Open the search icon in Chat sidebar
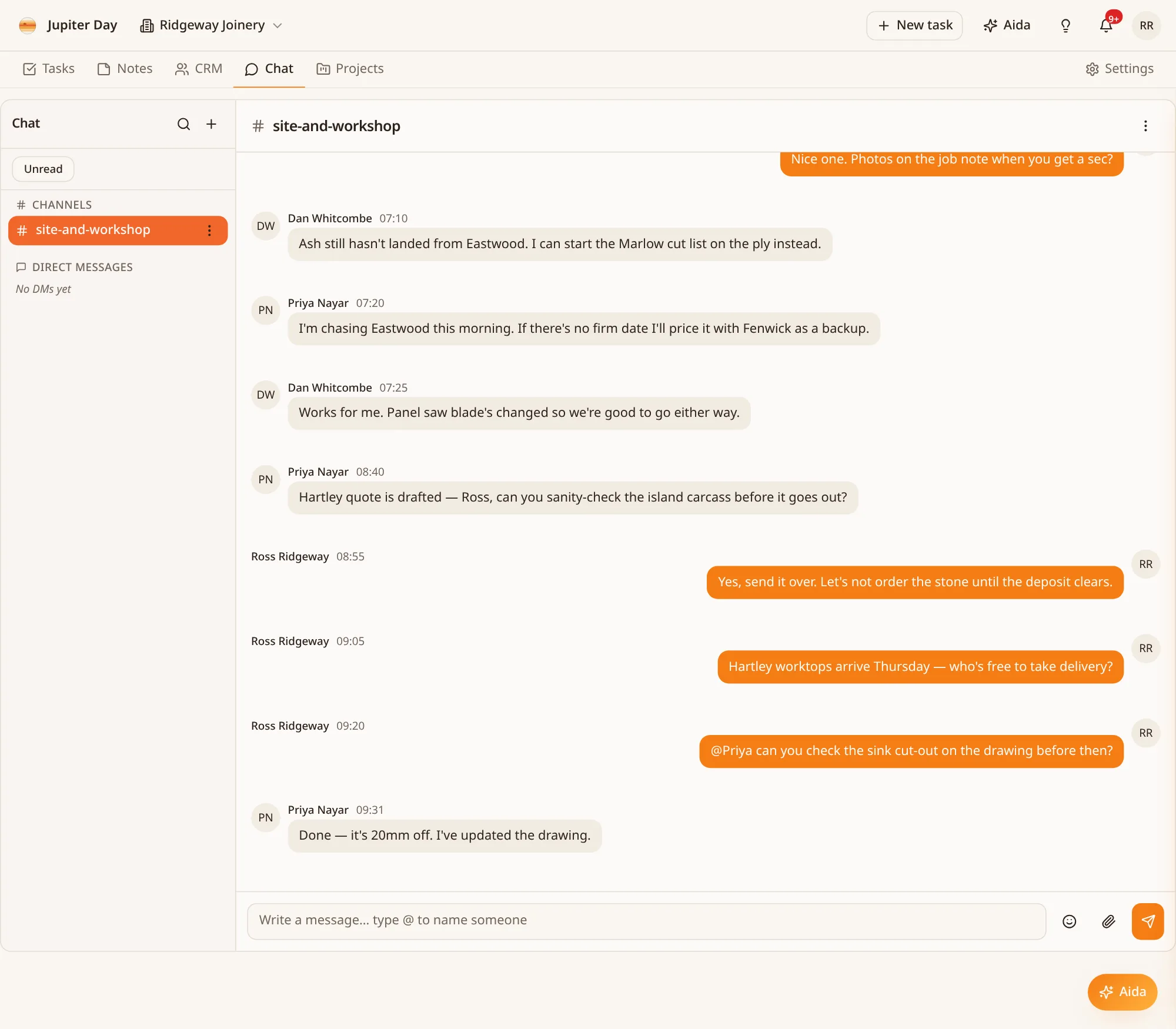The image size is (1176, 1029). [183, 124]
